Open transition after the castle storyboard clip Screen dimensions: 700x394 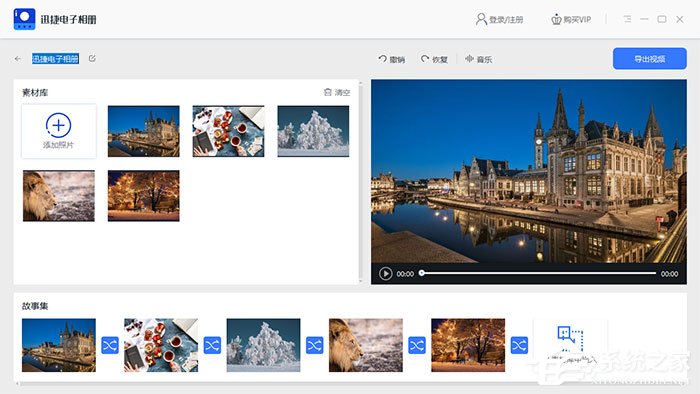coord(110,345)
